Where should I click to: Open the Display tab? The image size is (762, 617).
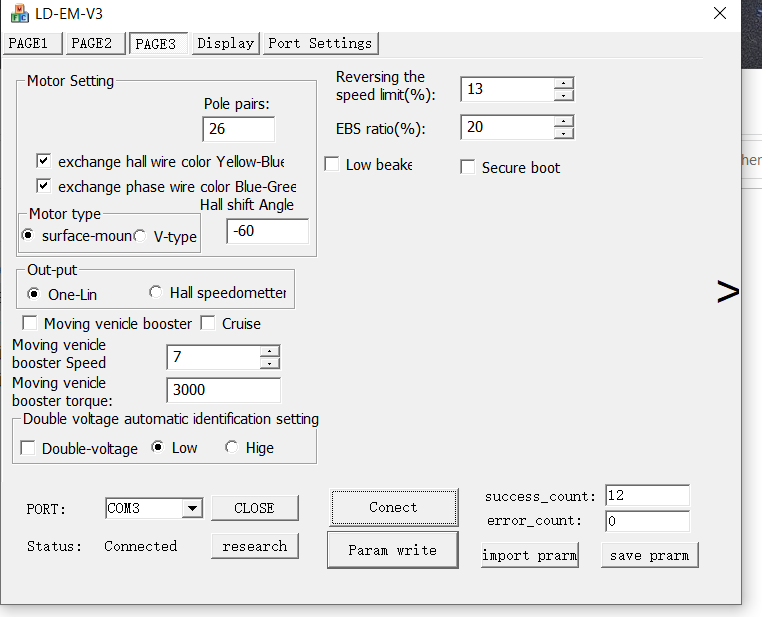(225, 43)
